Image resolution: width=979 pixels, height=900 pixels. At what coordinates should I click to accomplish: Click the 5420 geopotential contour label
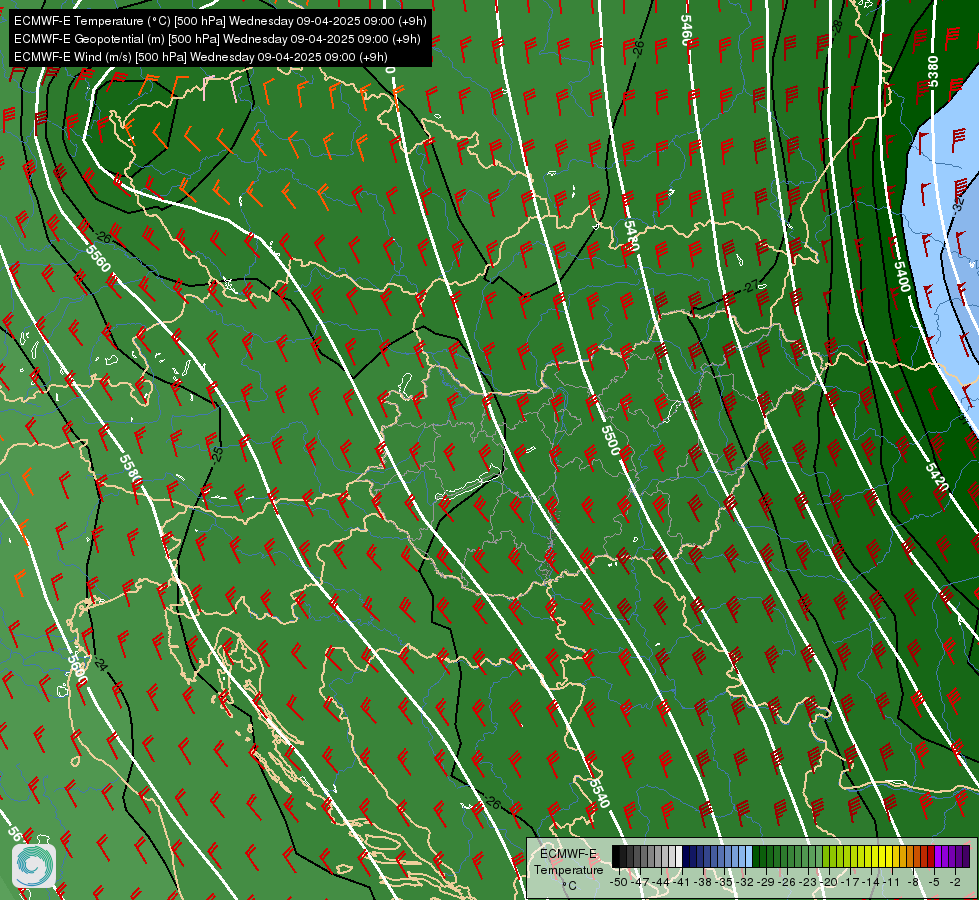[x=937, y=477]
